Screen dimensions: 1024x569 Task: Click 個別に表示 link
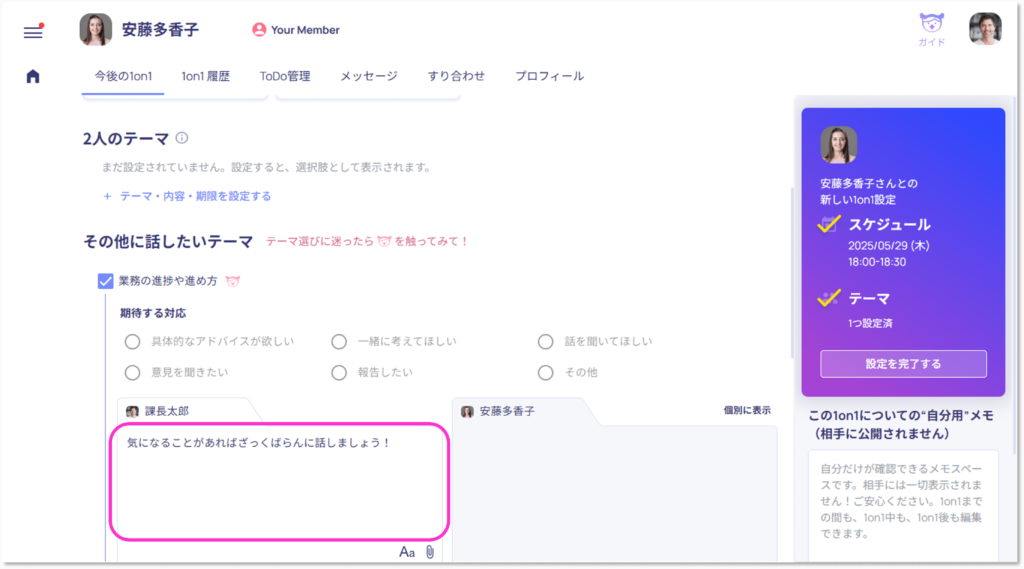(x=747, y=410)
